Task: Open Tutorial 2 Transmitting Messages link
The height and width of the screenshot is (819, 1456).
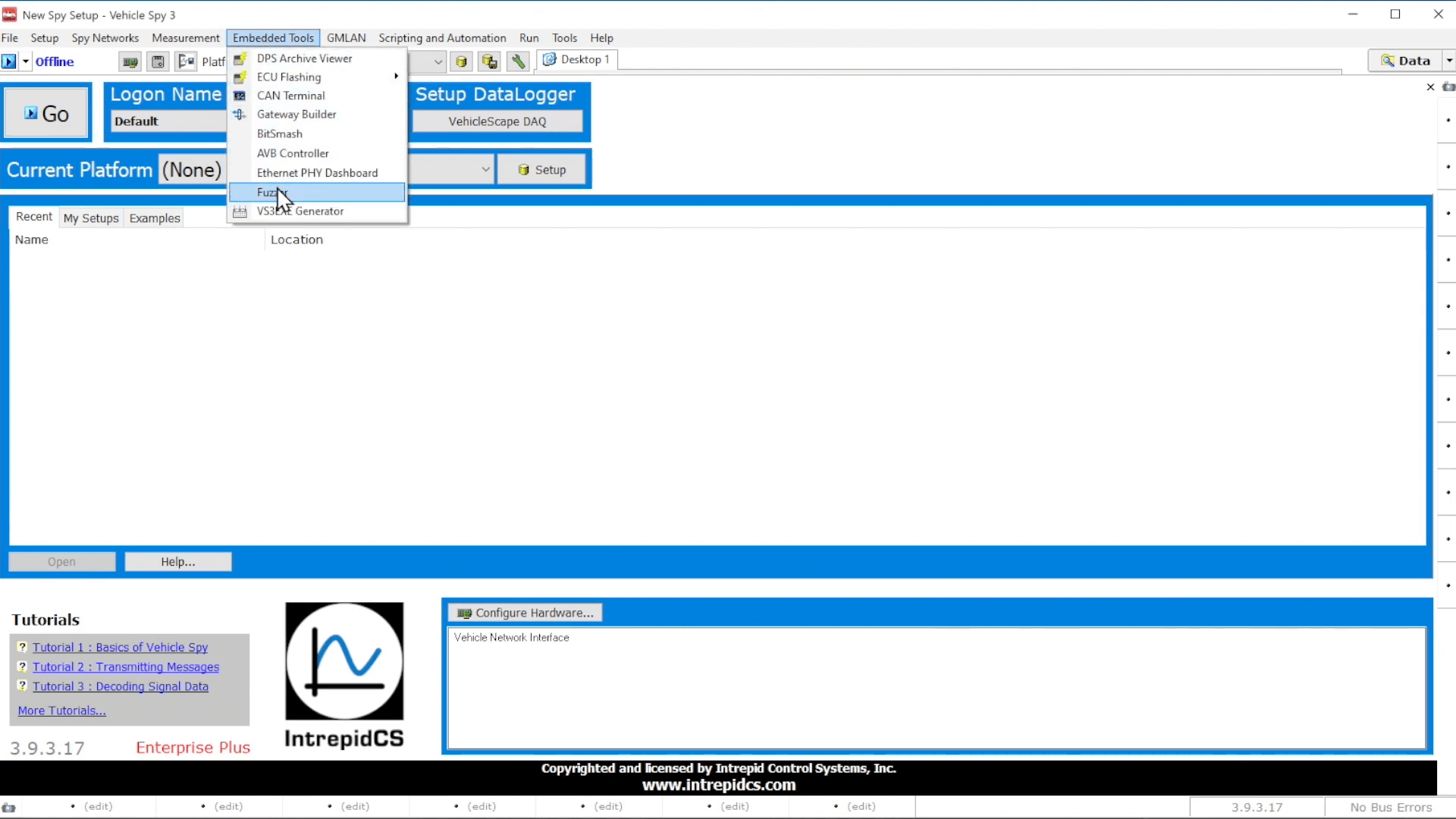Action: click(126, 667)
